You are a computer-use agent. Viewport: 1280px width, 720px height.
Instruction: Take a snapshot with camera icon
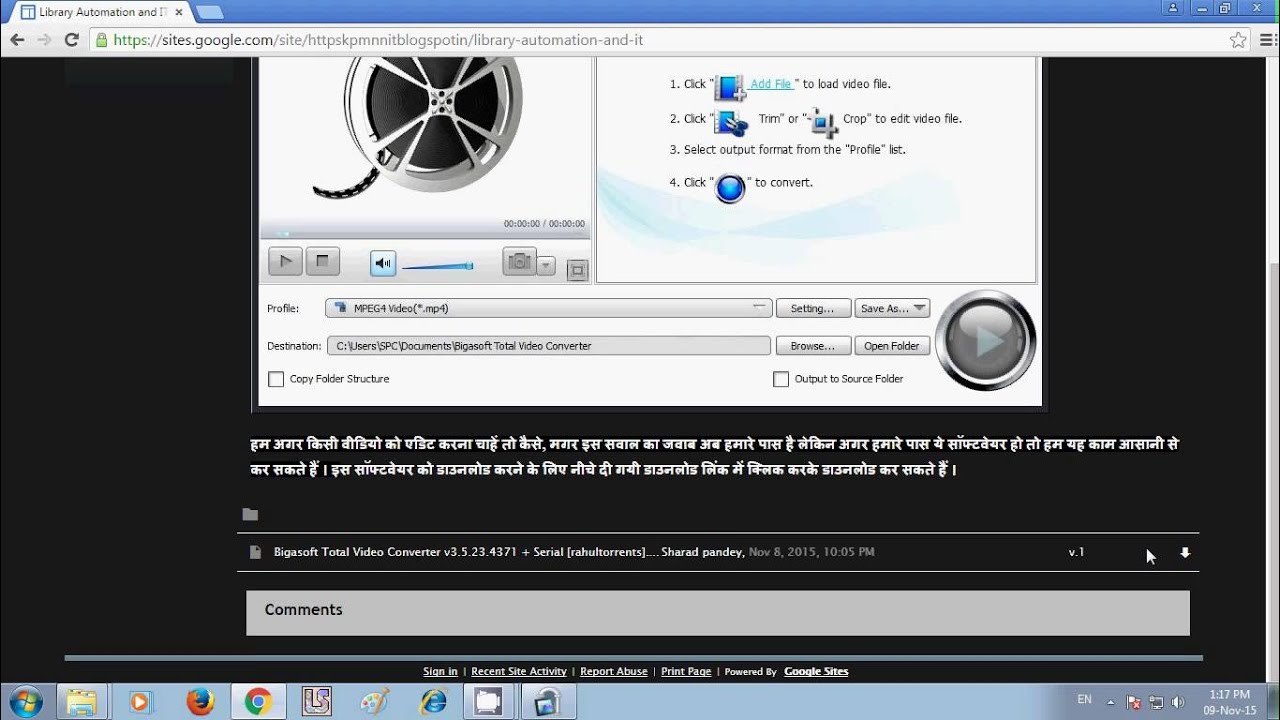[519, 262]
